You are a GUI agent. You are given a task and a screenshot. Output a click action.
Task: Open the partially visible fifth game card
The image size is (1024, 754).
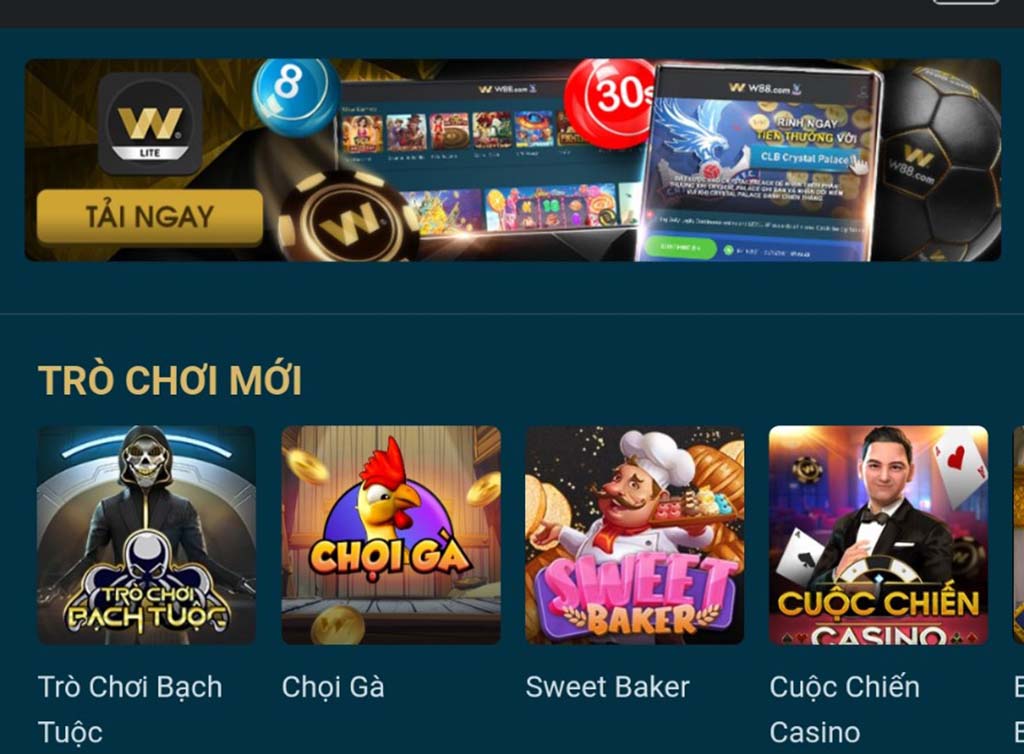[1018, 535]
